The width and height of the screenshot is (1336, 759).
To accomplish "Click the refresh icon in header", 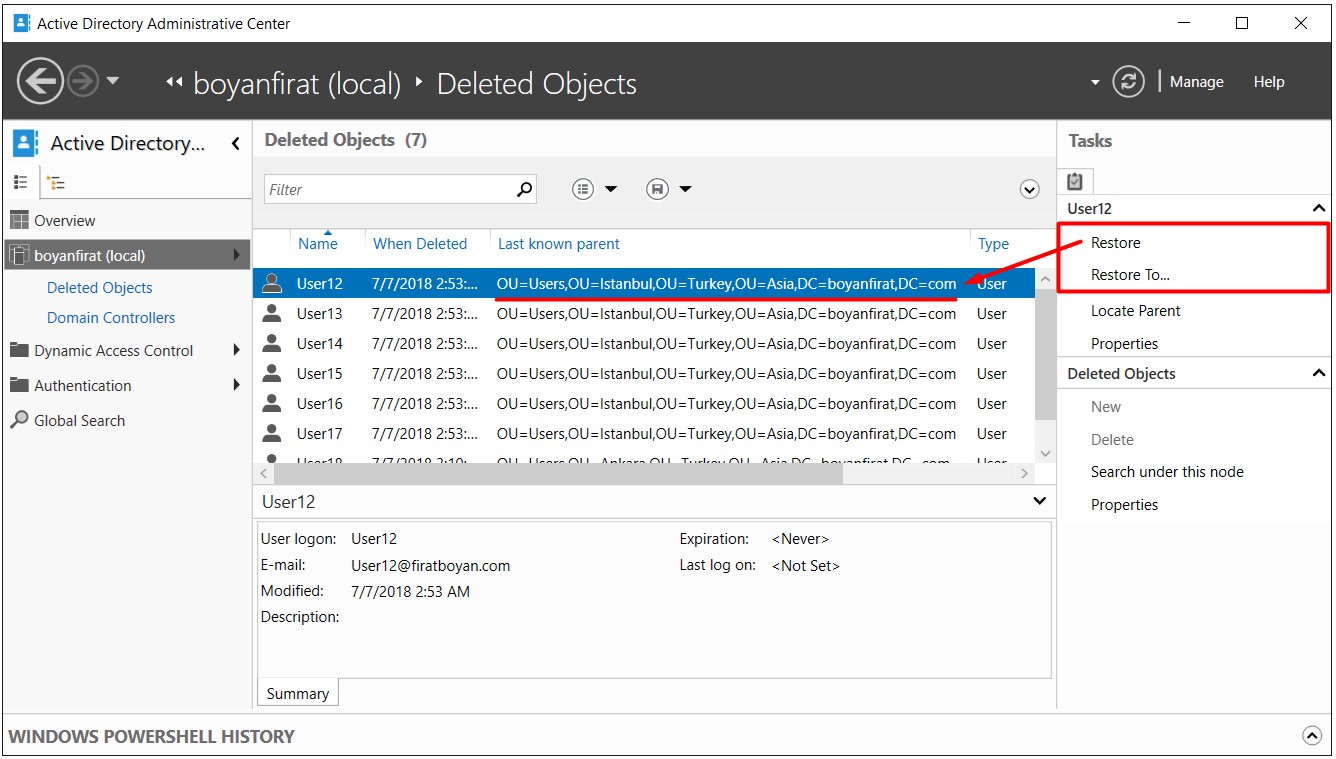I will tap(1128, 82).
